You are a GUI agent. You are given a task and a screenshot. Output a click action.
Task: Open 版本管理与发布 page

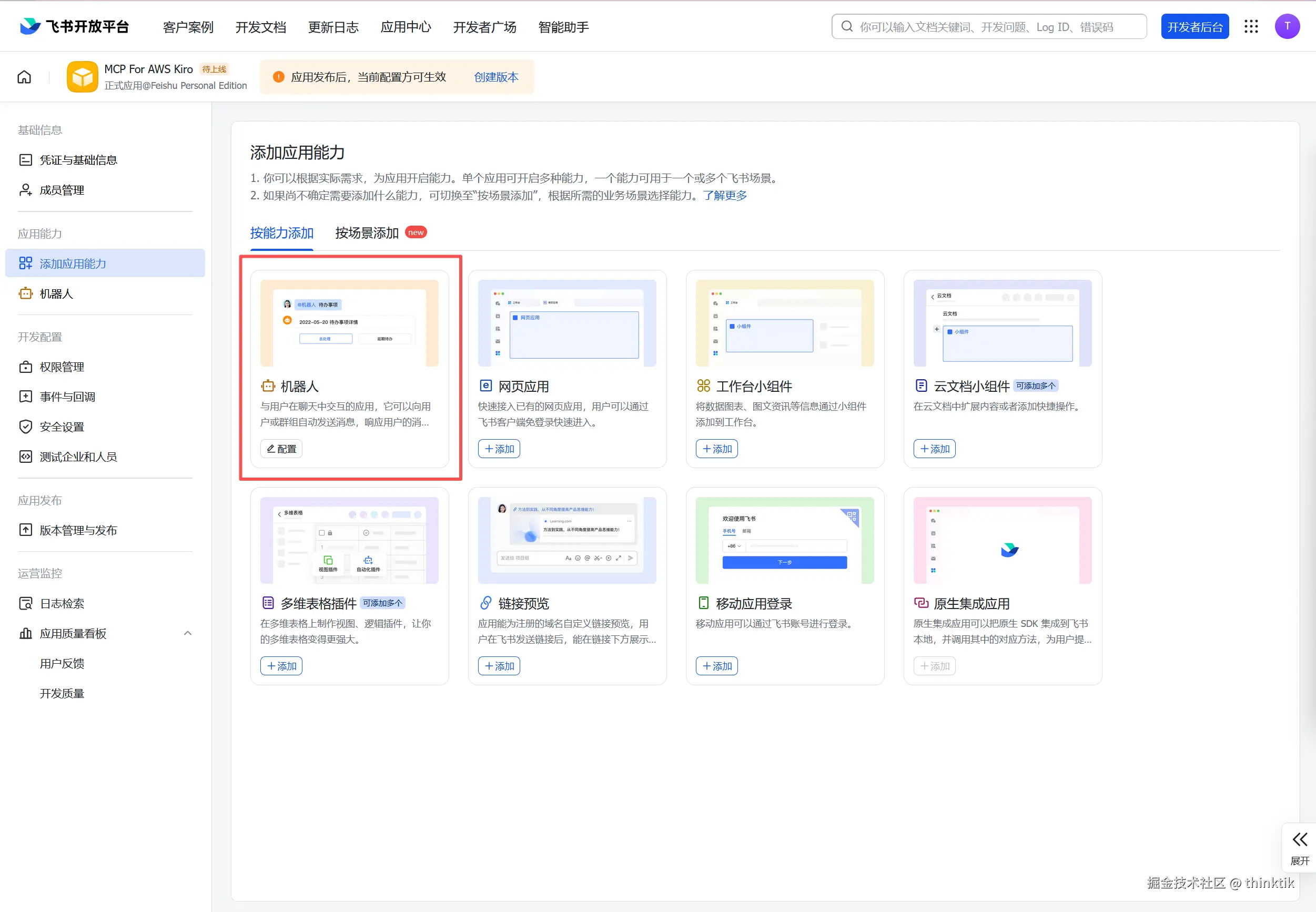click(78, 530)
